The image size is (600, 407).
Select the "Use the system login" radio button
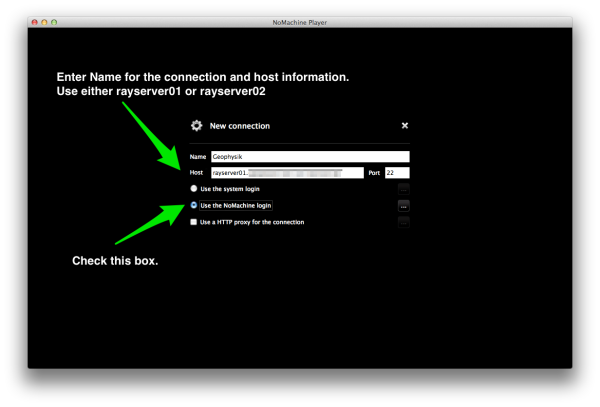tap(194, 188)
